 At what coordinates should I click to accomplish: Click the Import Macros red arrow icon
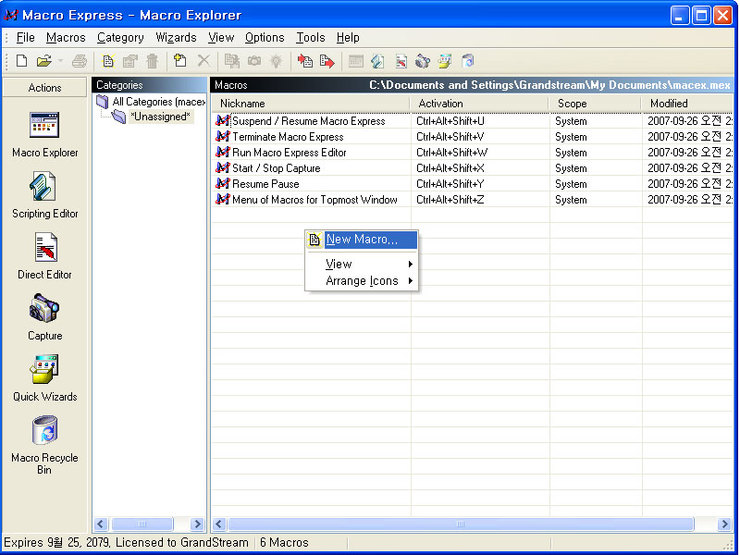[x=305, y=61]
